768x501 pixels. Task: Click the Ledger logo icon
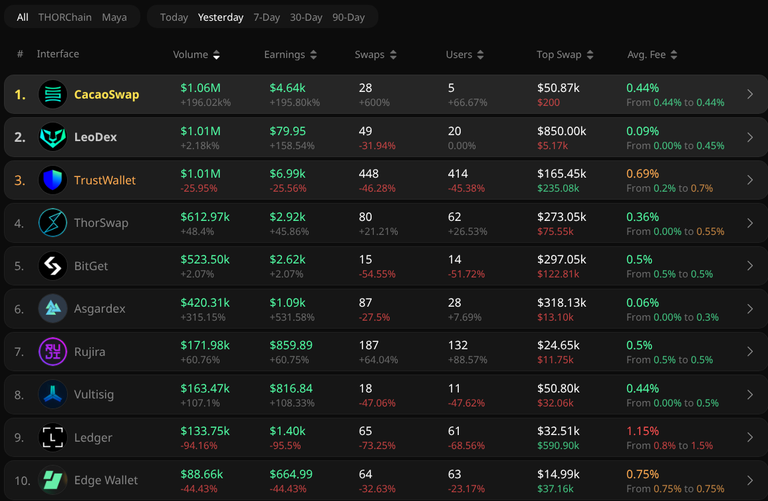click(53, 437)
